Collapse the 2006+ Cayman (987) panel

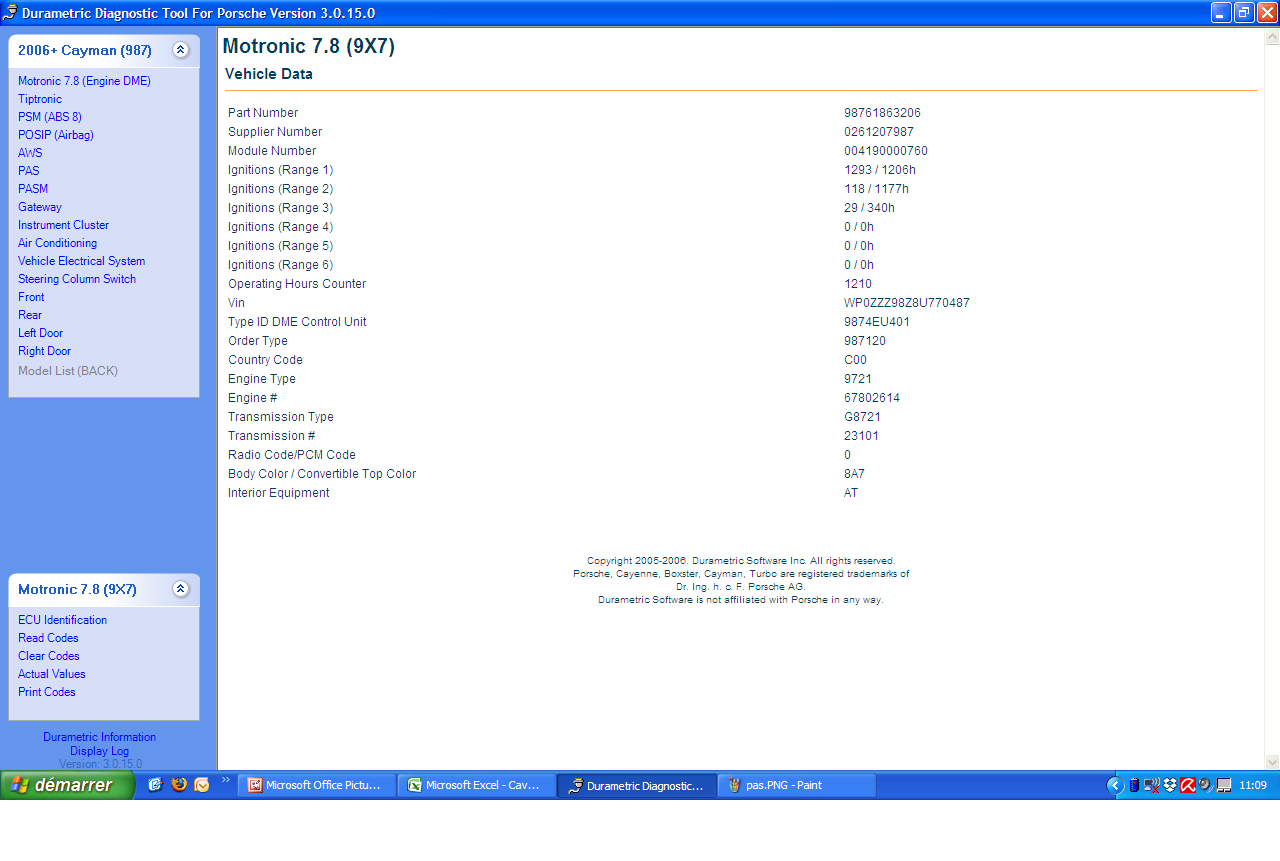point(180,50)
